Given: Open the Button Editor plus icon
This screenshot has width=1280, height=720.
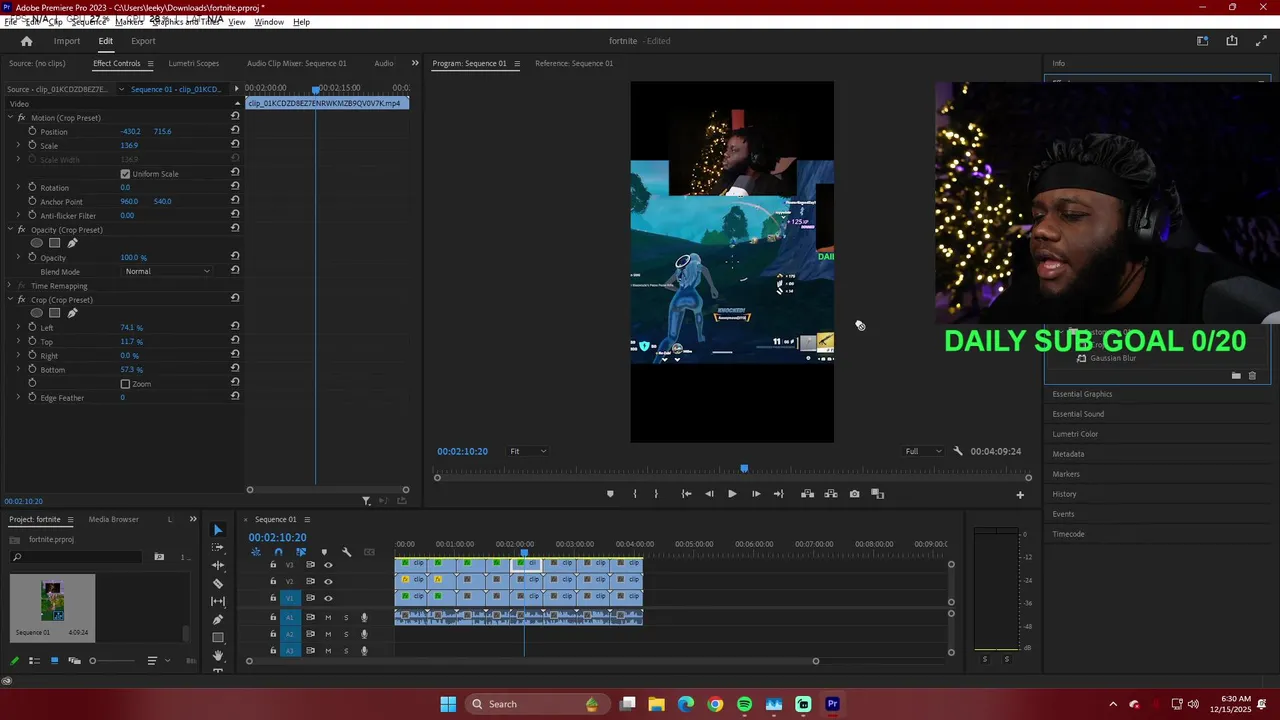Looking at the screenshot, I should click(1020, 494).
